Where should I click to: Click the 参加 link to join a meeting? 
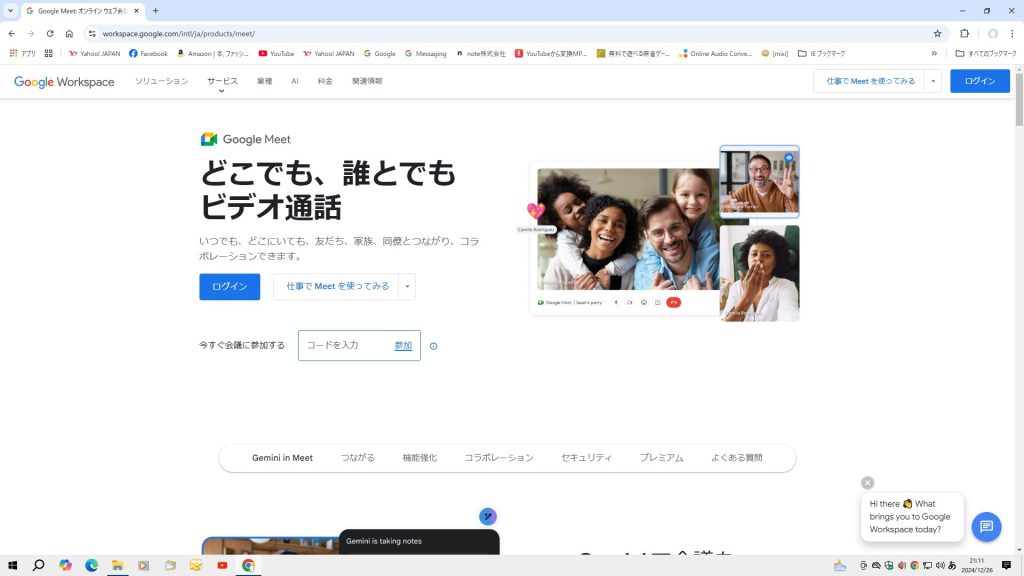point(403,346)
